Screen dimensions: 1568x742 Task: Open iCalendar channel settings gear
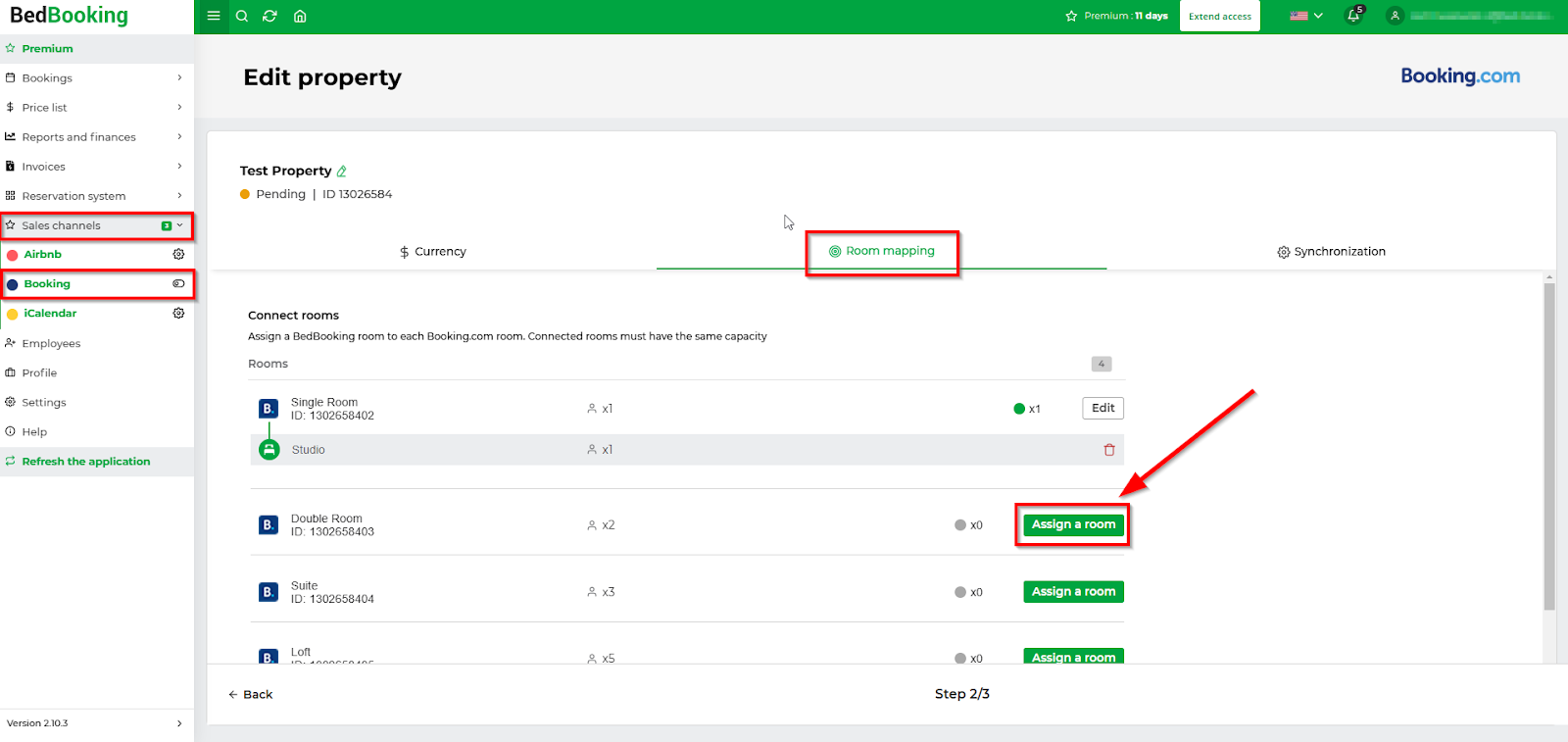tap(178, 314)
